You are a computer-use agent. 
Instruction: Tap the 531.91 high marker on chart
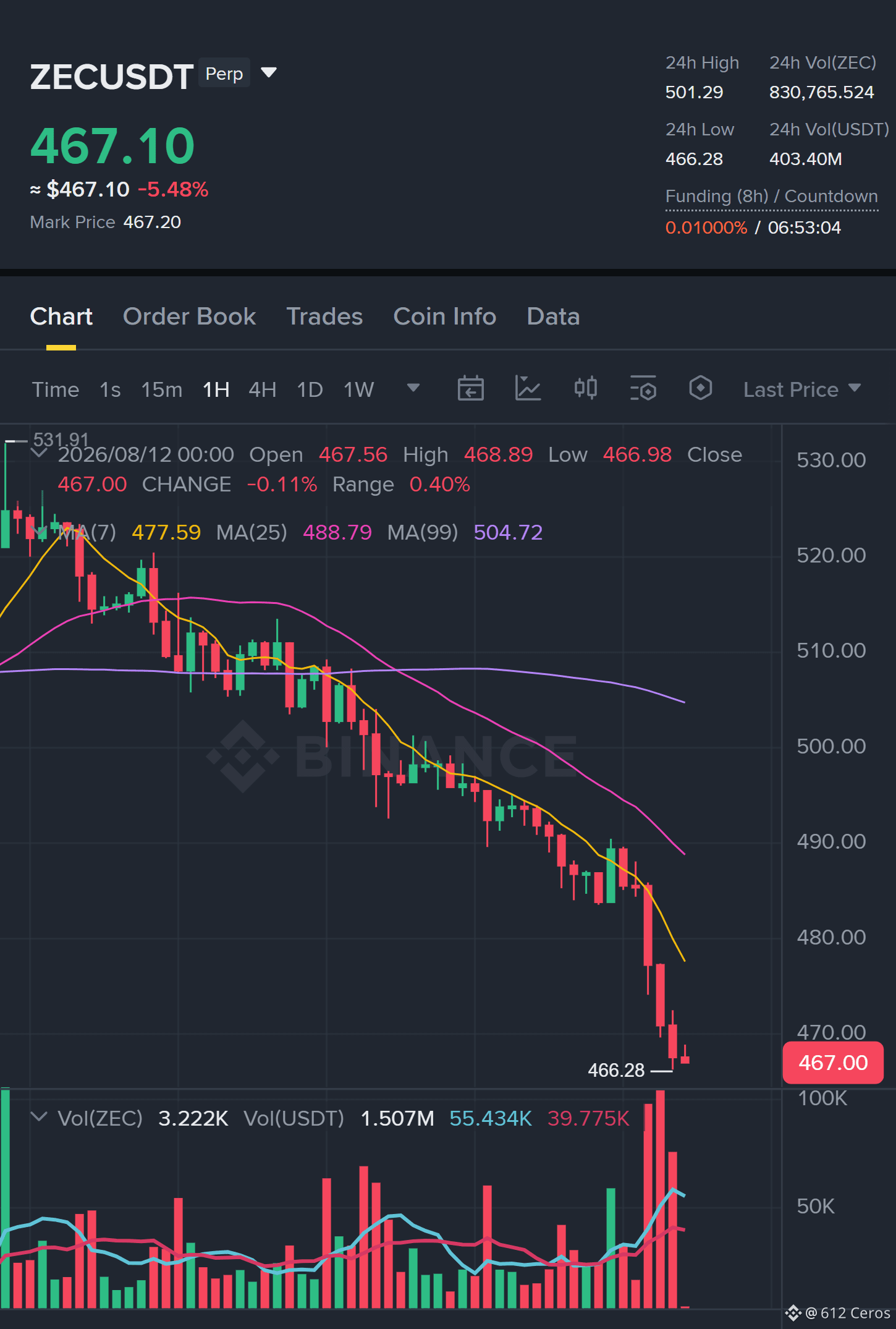(61, 439)
